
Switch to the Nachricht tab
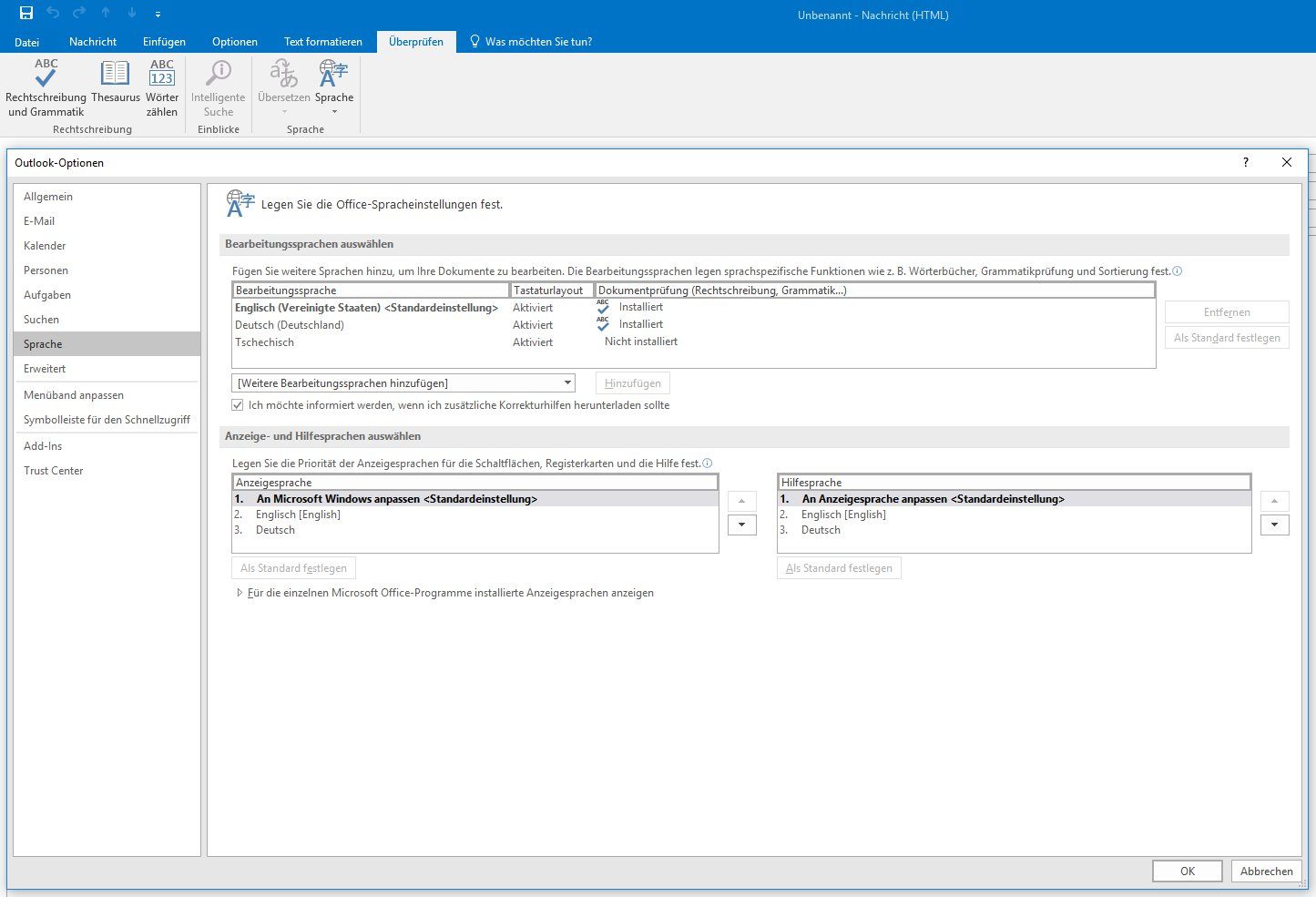(93, 42)
